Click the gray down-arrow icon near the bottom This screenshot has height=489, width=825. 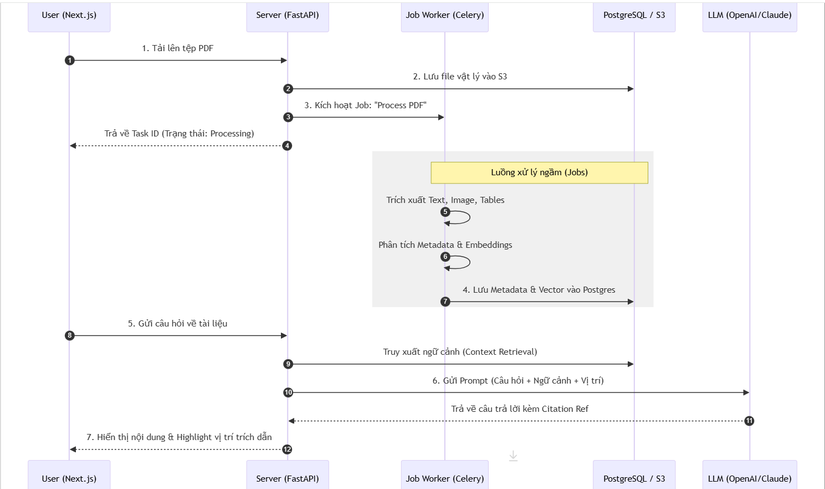click(x=513, y=456)
